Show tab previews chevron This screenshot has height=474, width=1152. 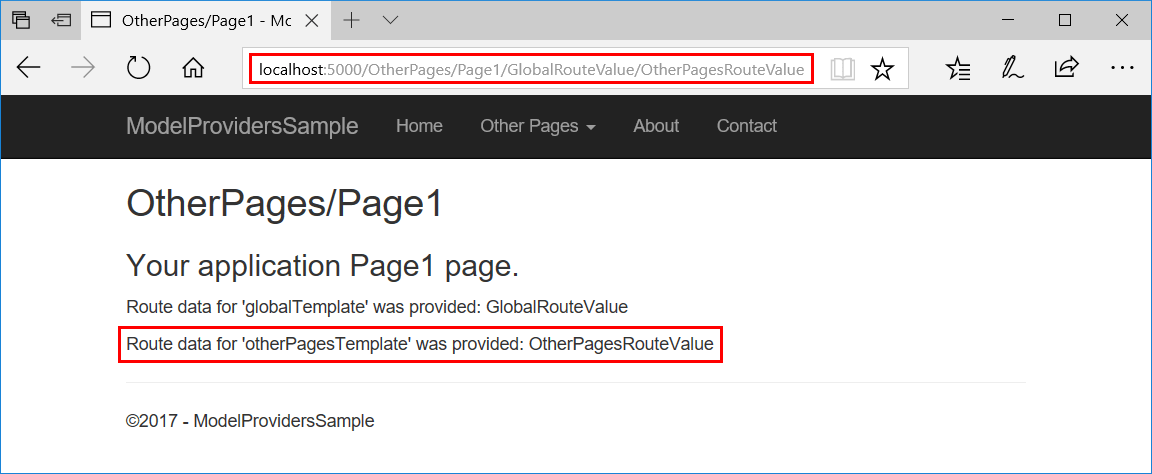pyautogui.click(x=390, y=21)
